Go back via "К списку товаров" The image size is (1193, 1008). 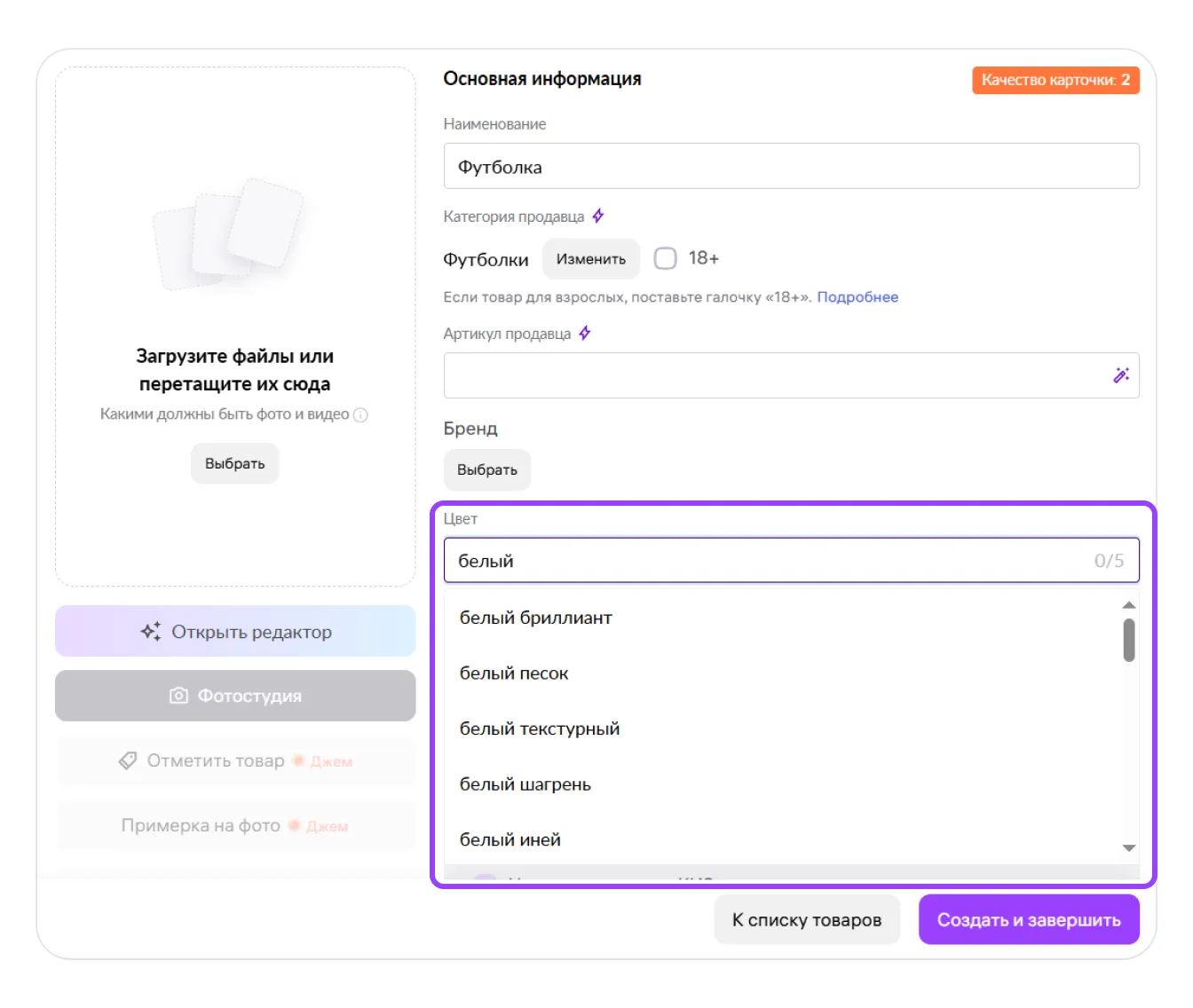click(806, 920)
